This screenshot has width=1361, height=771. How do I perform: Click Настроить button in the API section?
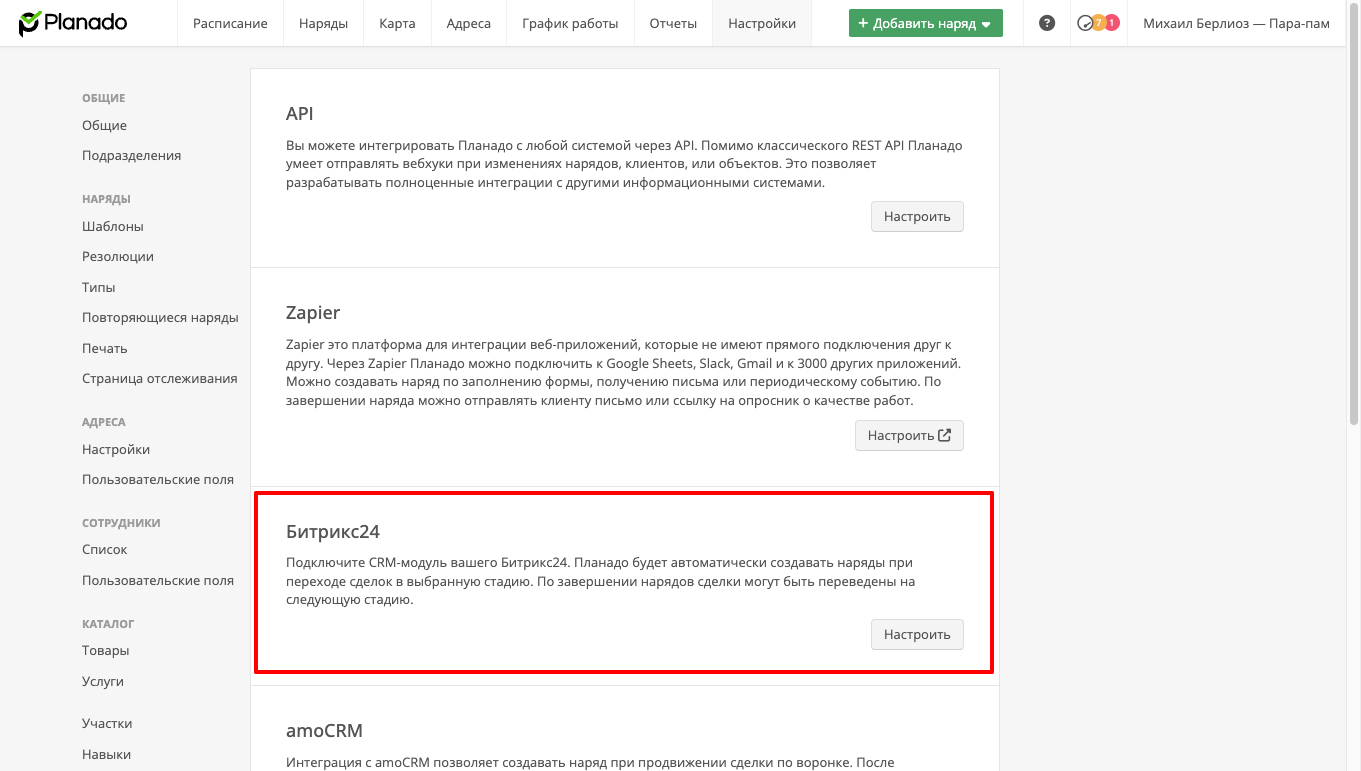tap(917, 216)
